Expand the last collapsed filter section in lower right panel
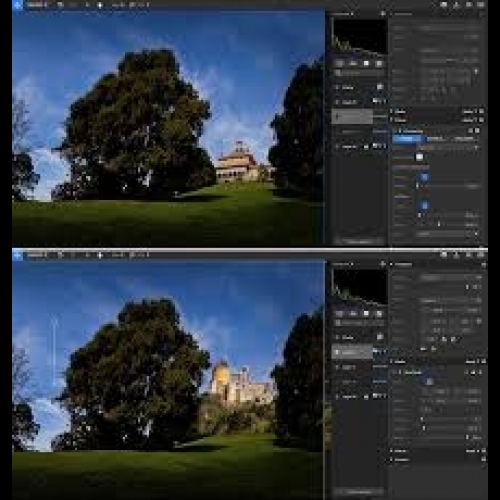The width and height of the screenshot is (500, 500). point(392,460)
